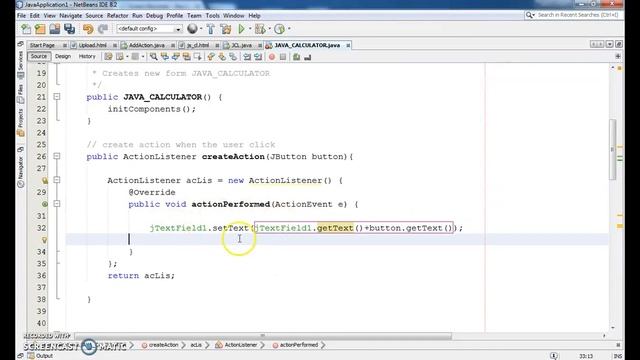Click the Comment editor icon
The height and width of the screenshot is (360, 640).
click(297, 57)
